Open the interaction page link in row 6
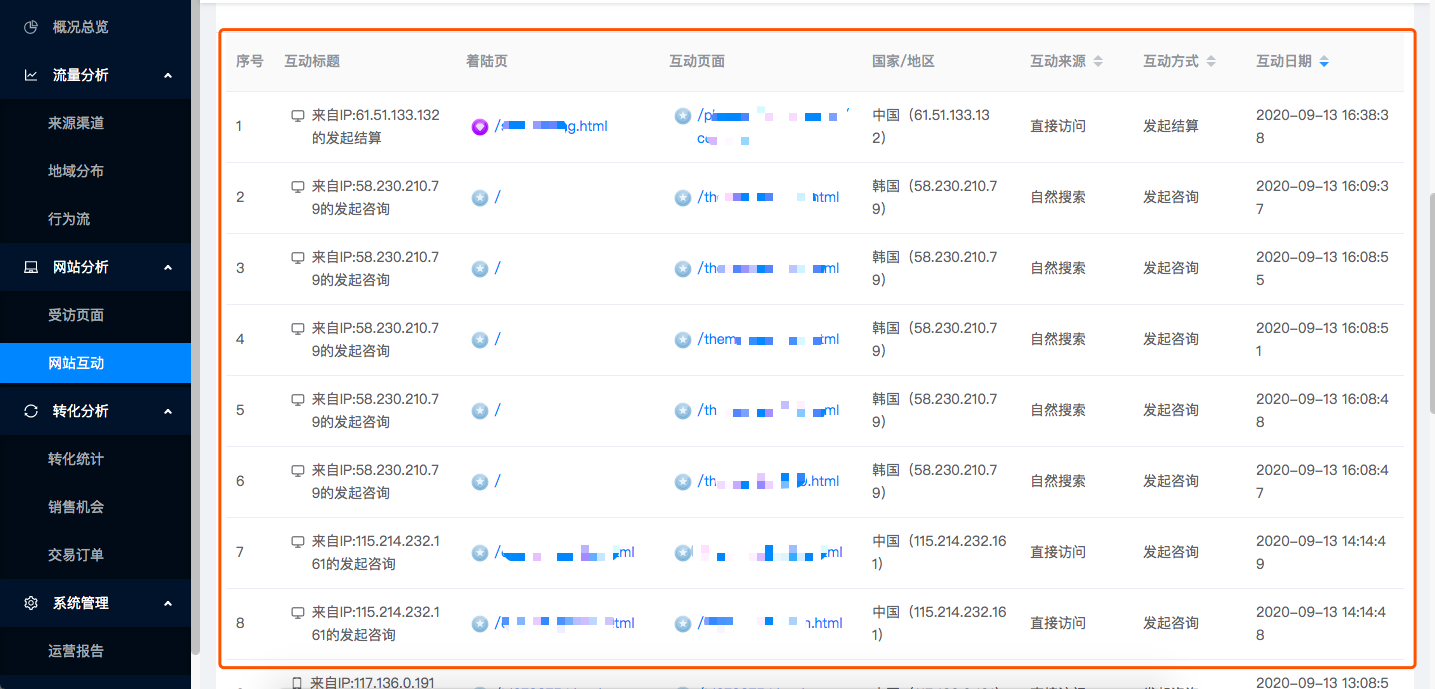 (768, 481)
